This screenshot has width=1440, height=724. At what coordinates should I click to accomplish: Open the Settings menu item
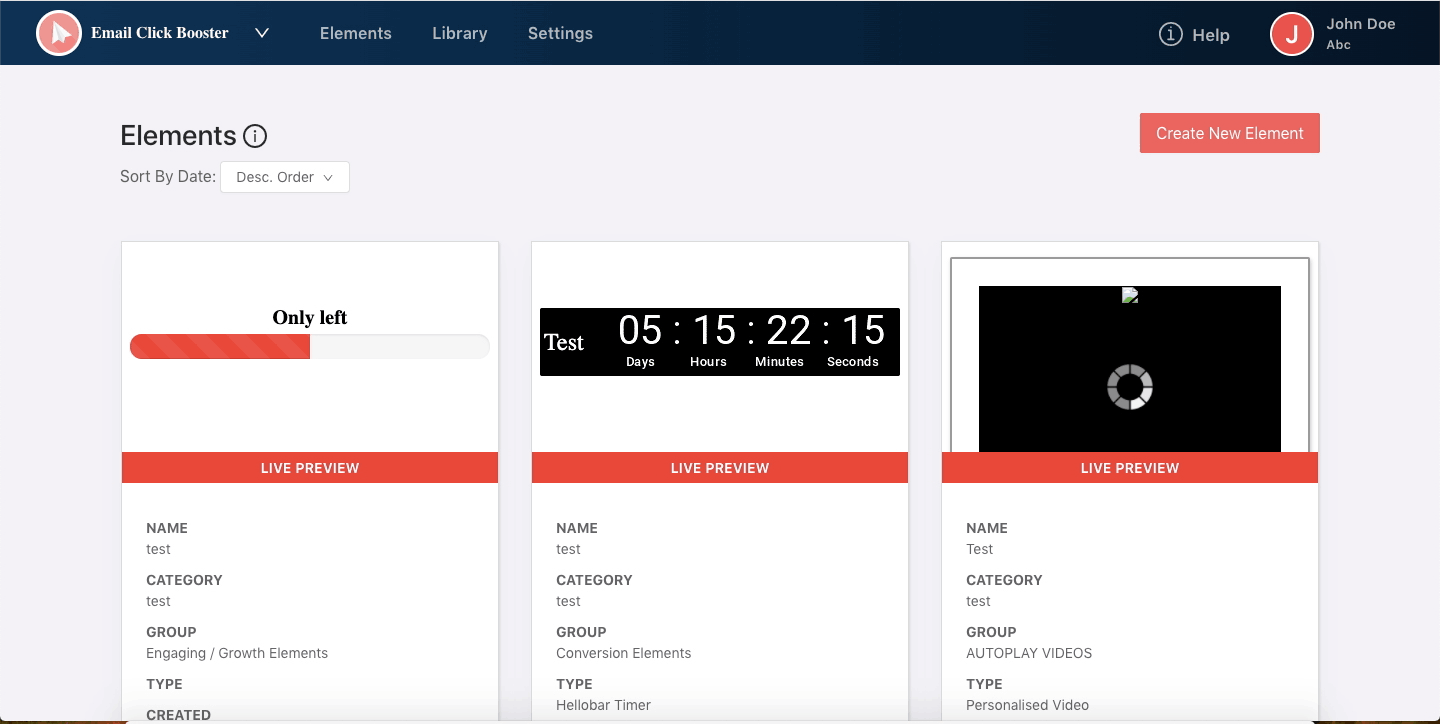click(560, 33)
